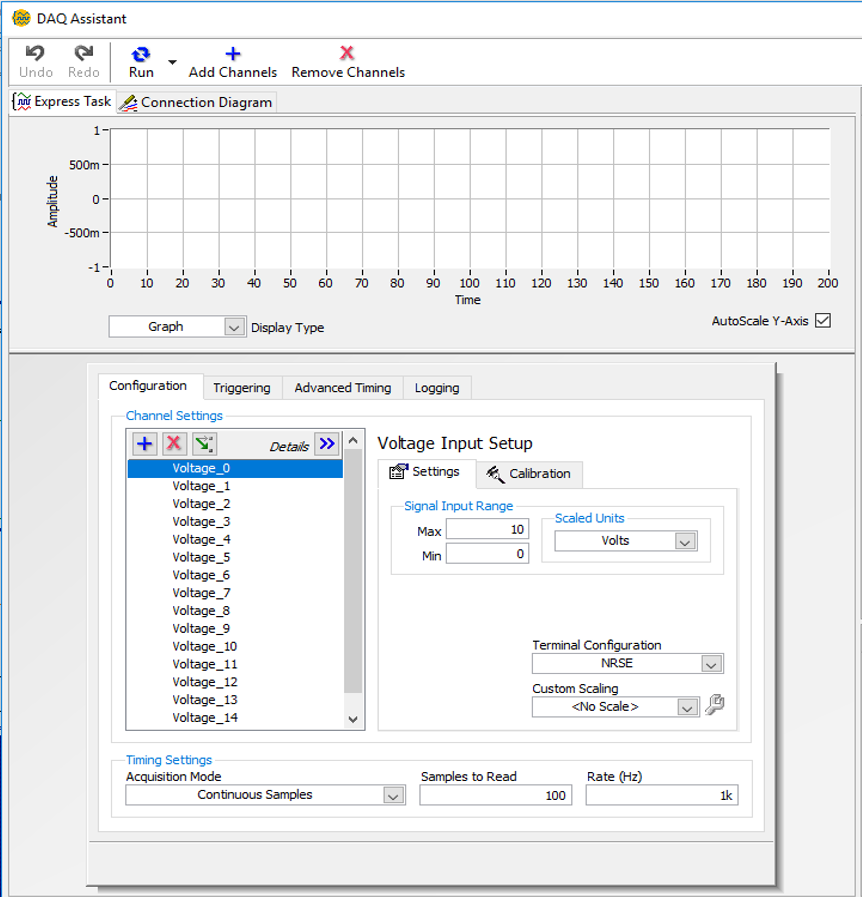Switch to the Triggering tab
This screenshot has height=897, width=862.
[242, 388]
